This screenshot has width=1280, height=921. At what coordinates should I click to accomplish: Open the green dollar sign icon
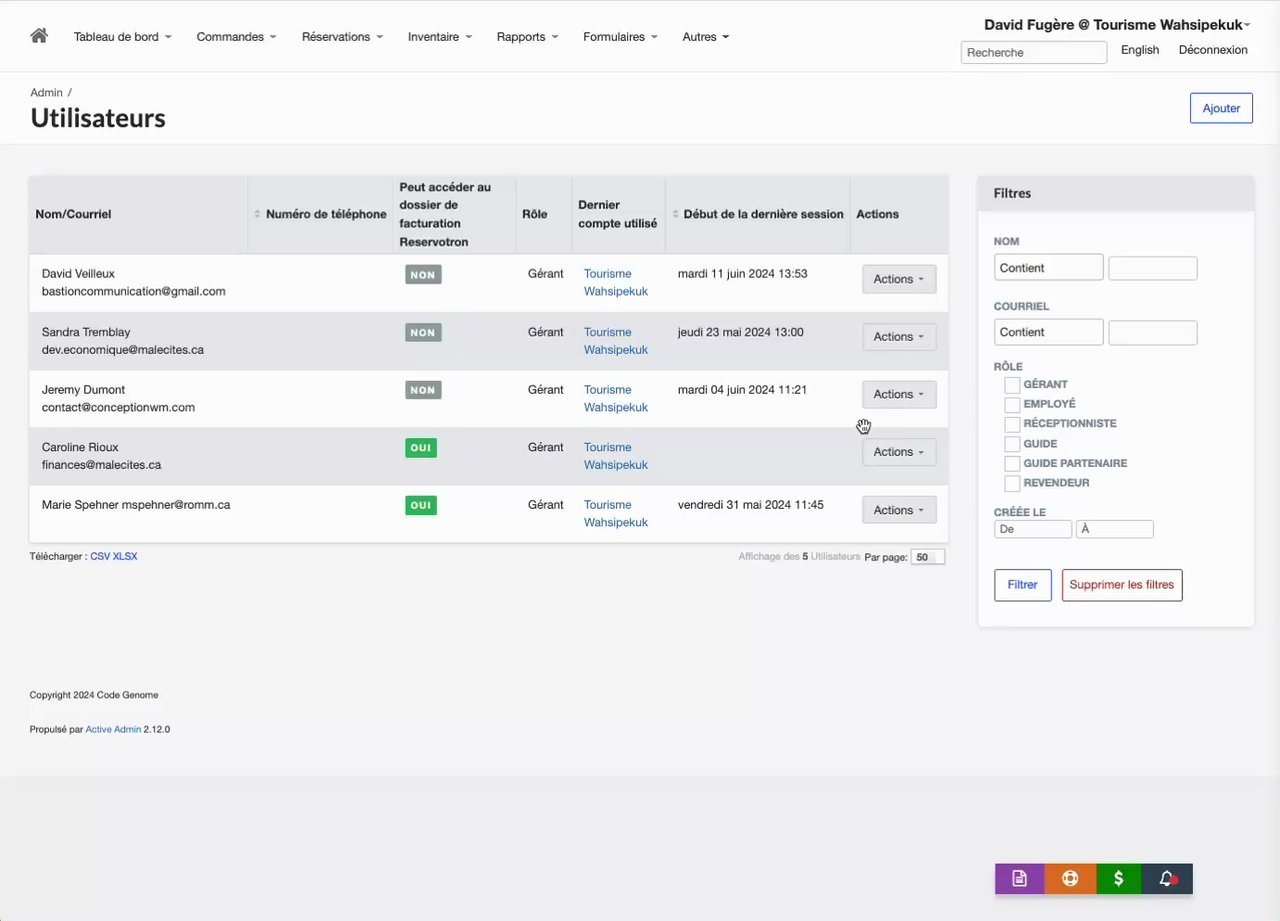1118,879
